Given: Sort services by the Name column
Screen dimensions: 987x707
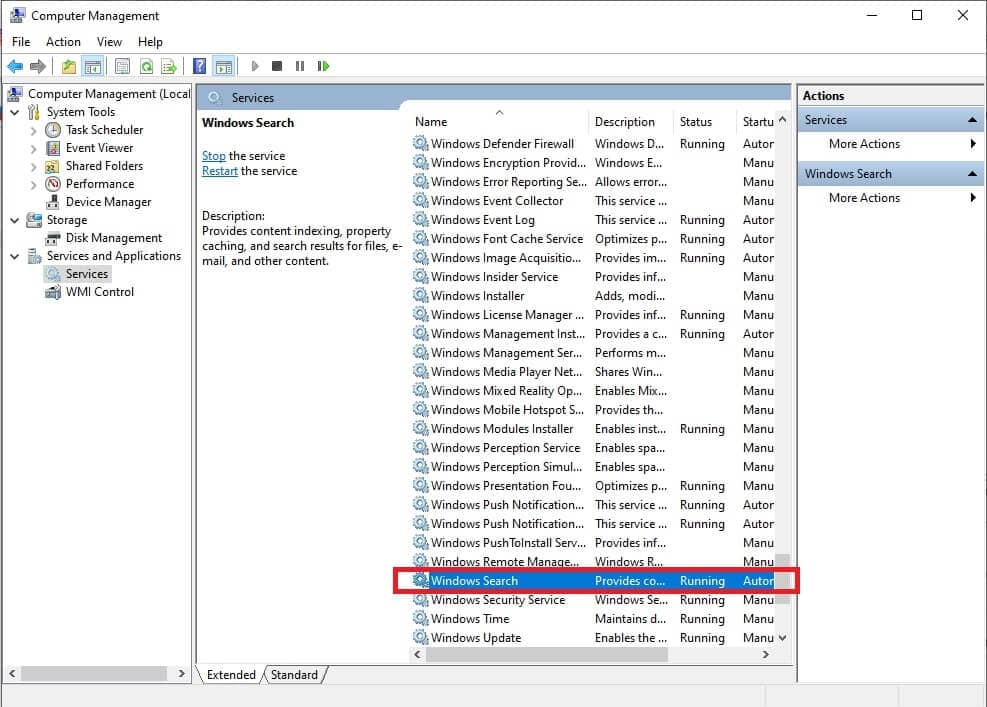Looking at the screenshot, I should click(x=499, y=122).
